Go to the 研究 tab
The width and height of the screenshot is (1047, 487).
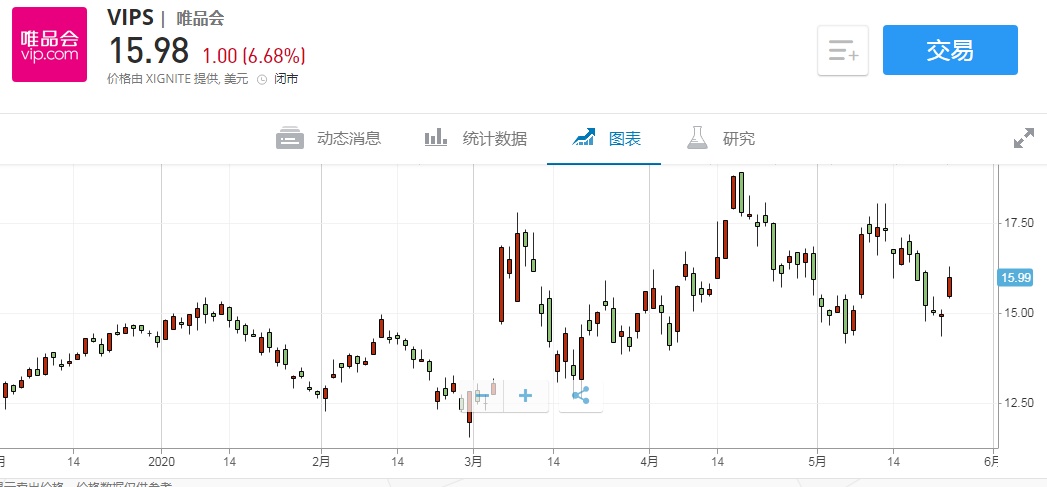click(x=739, y=139)
